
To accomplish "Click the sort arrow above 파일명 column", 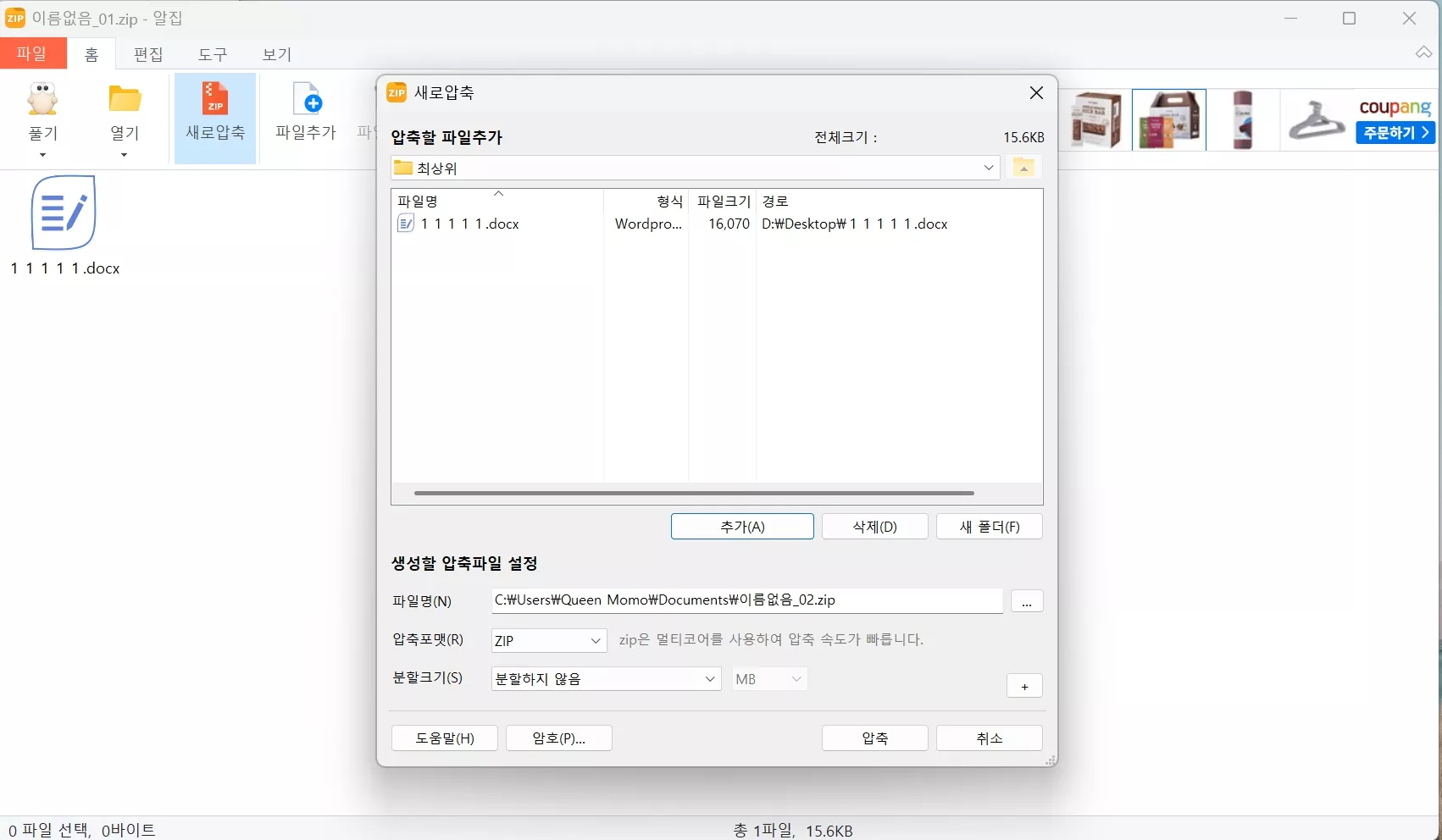I will click(499, 194).
